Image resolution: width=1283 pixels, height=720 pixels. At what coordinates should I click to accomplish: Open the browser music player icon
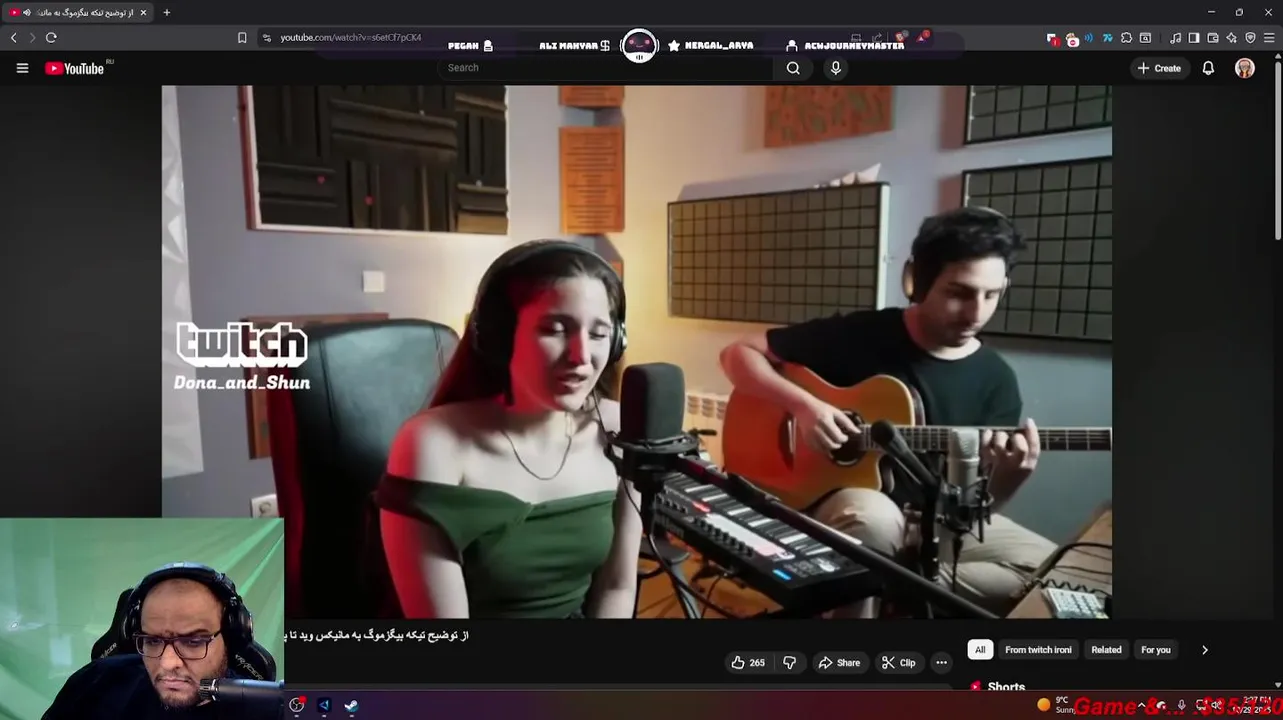(x=1176, y=38)
